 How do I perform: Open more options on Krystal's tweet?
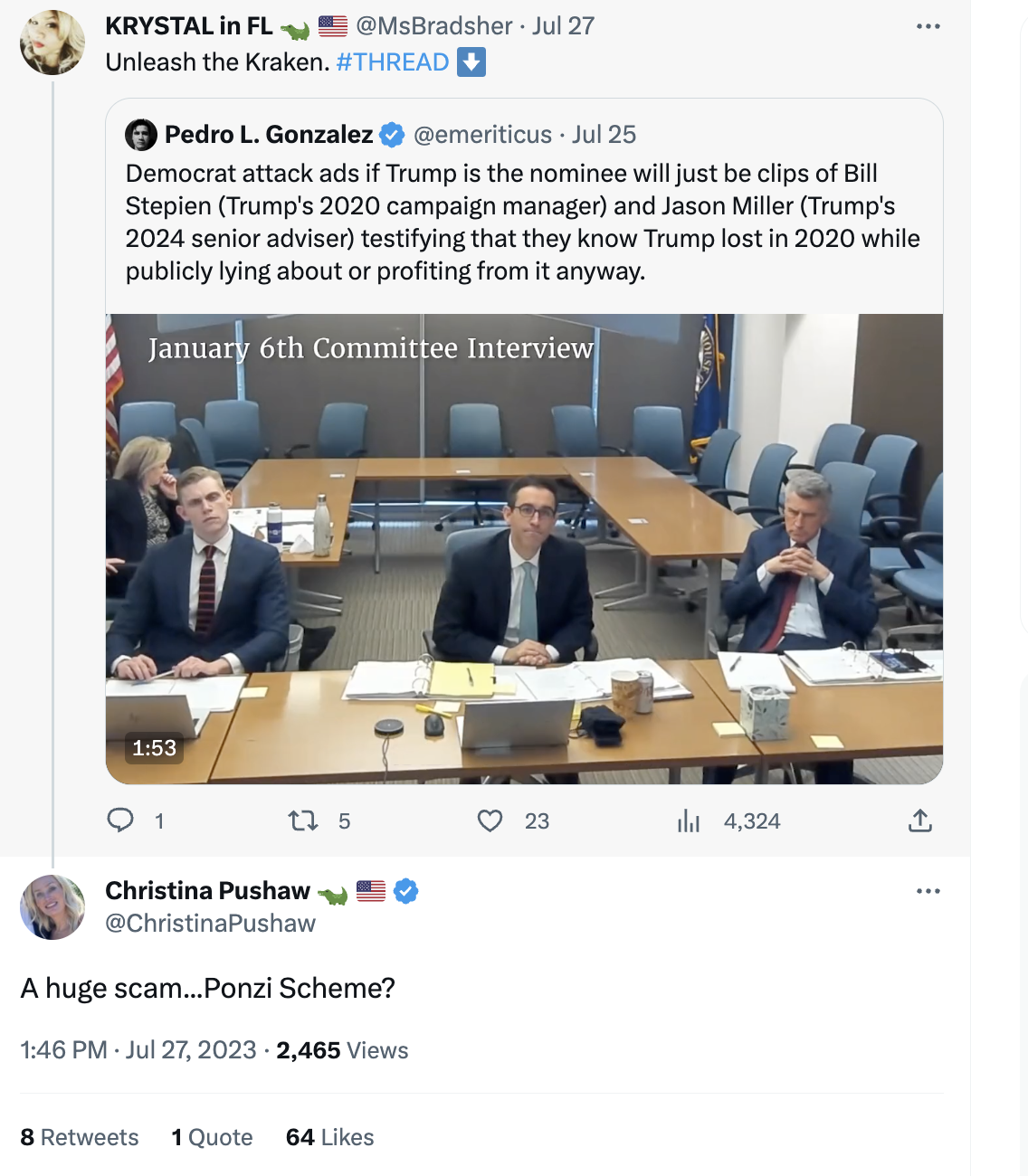[x=928, y=26]
